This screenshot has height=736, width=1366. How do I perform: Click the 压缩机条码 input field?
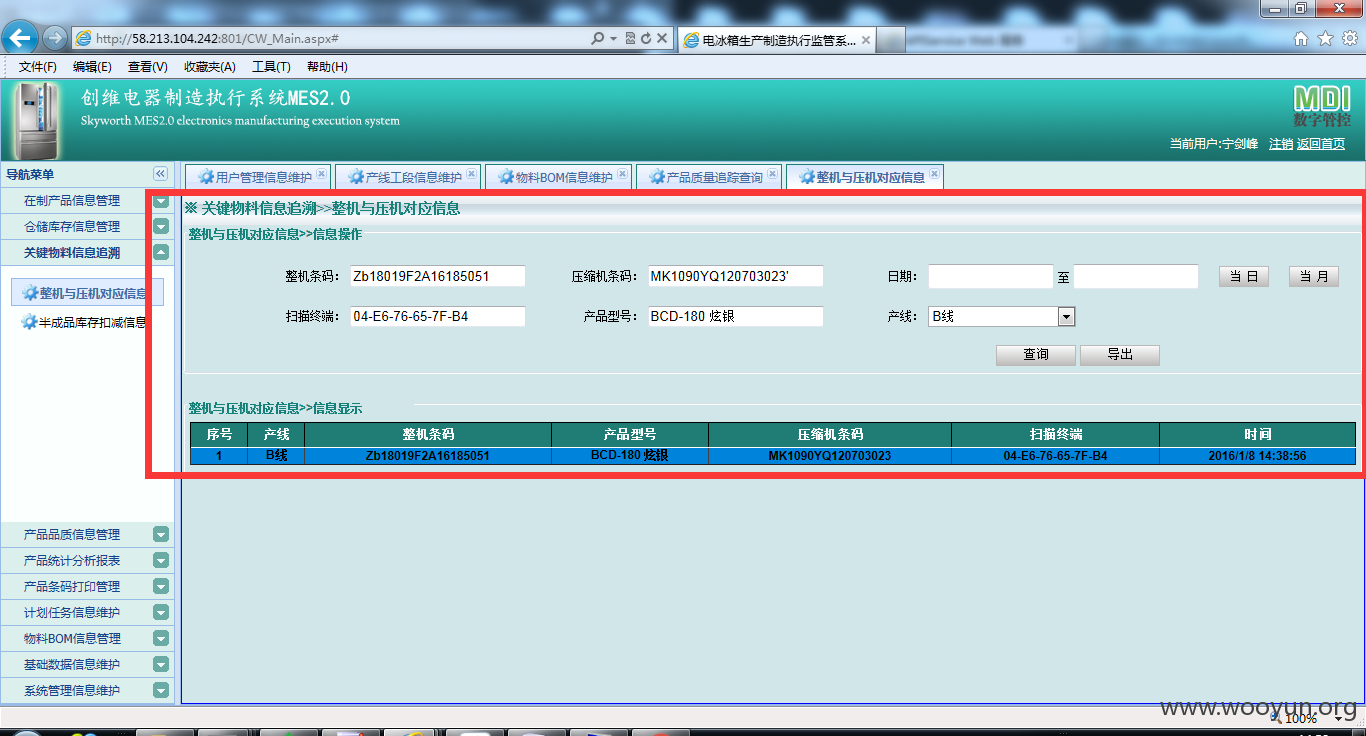pos(735,276)
